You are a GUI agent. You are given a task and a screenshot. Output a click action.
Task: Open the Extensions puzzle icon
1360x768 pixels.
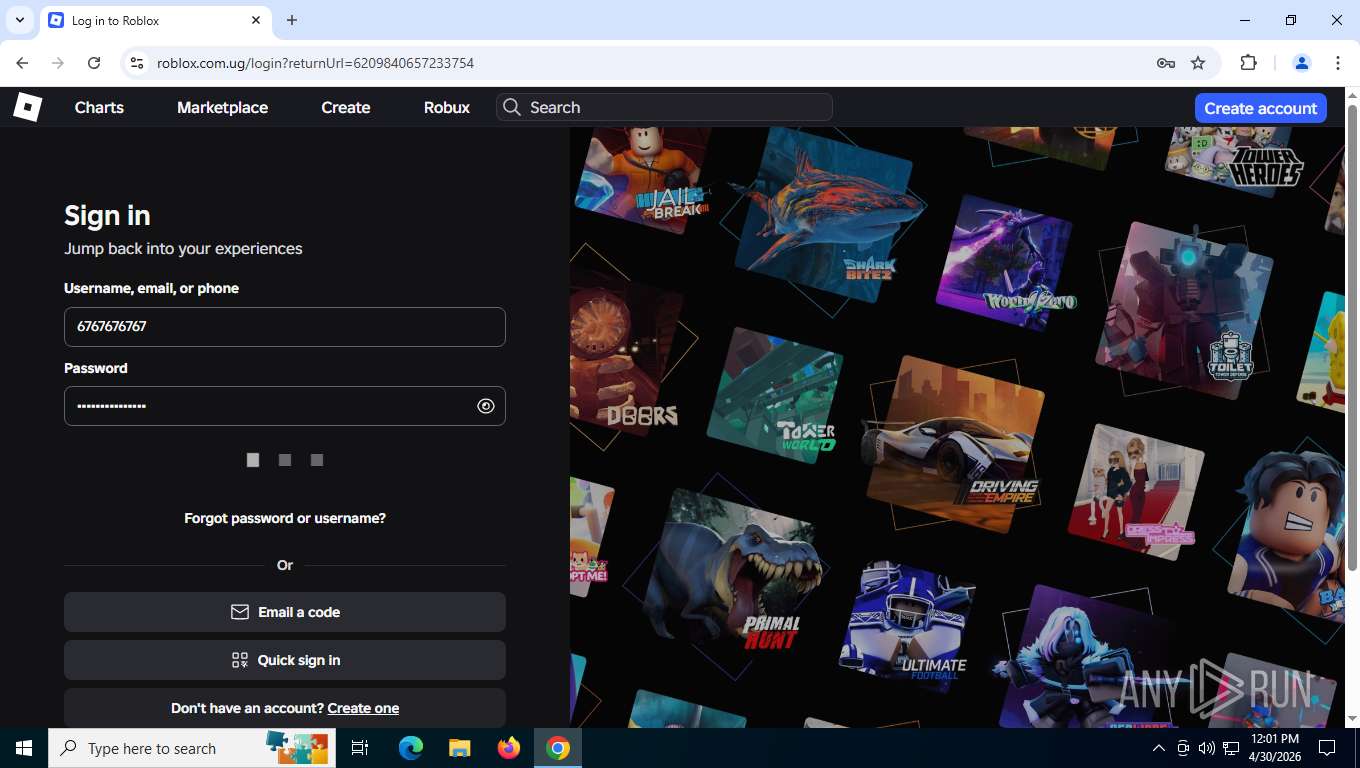[1248, 63]
